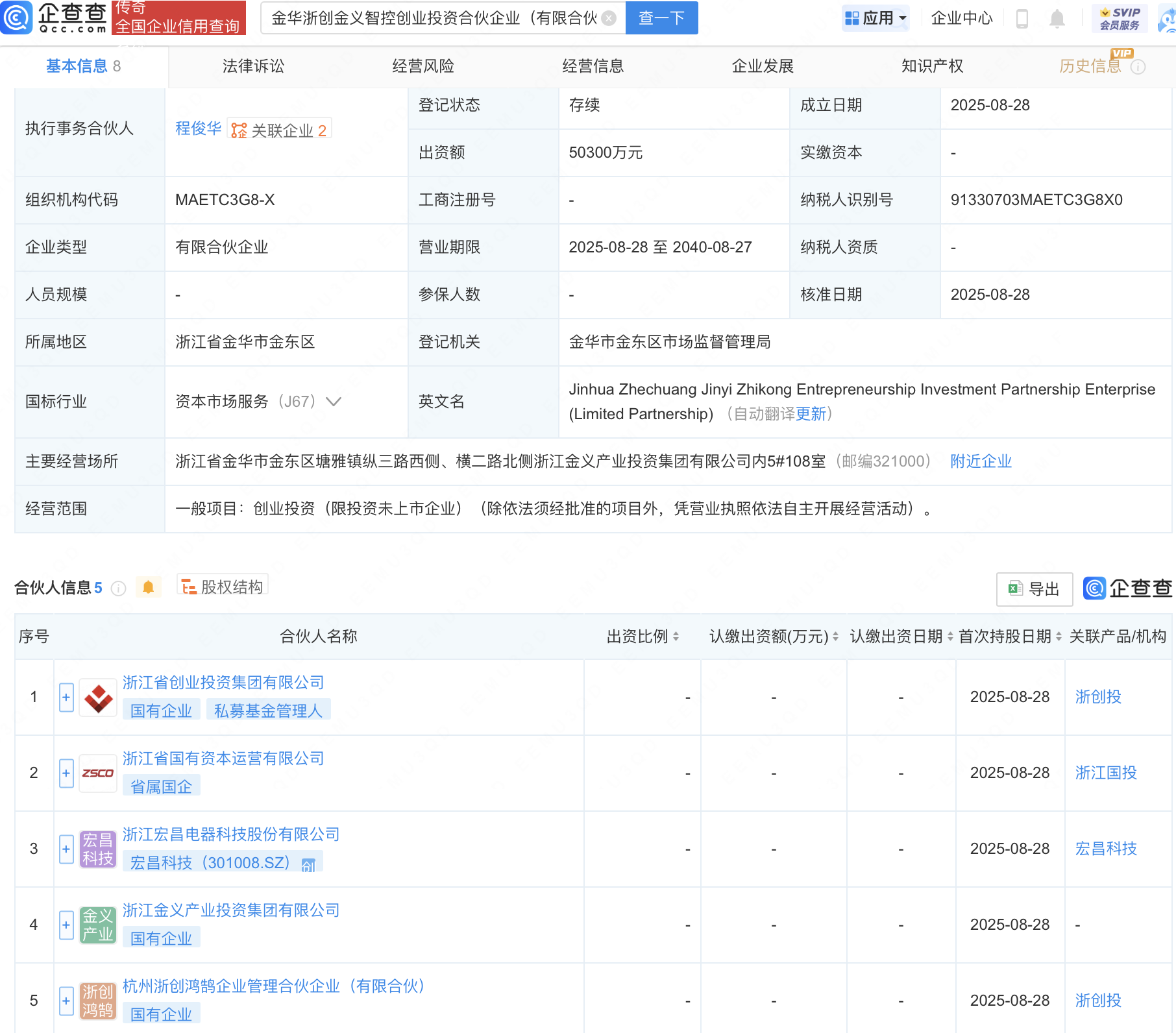Click the 查一下 search button
Image resolution: width=1176 pixels, height=1033 pixels.
661,18
